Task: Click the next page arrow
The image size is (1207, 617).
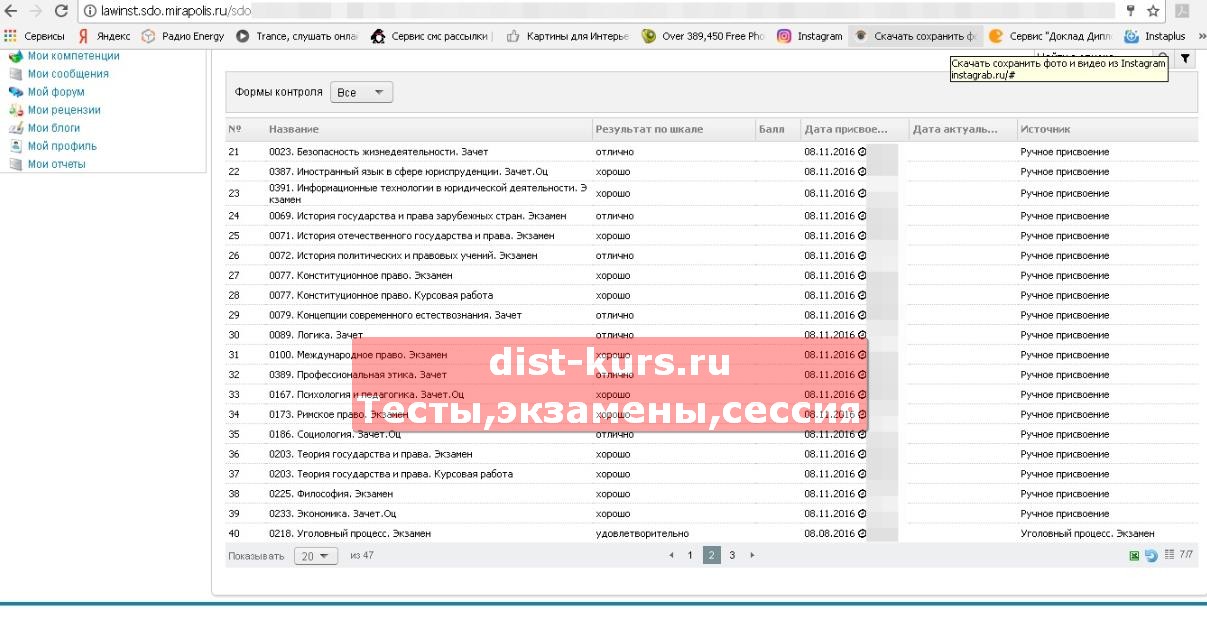Action: pyautogui.click(x=752, y=555)
